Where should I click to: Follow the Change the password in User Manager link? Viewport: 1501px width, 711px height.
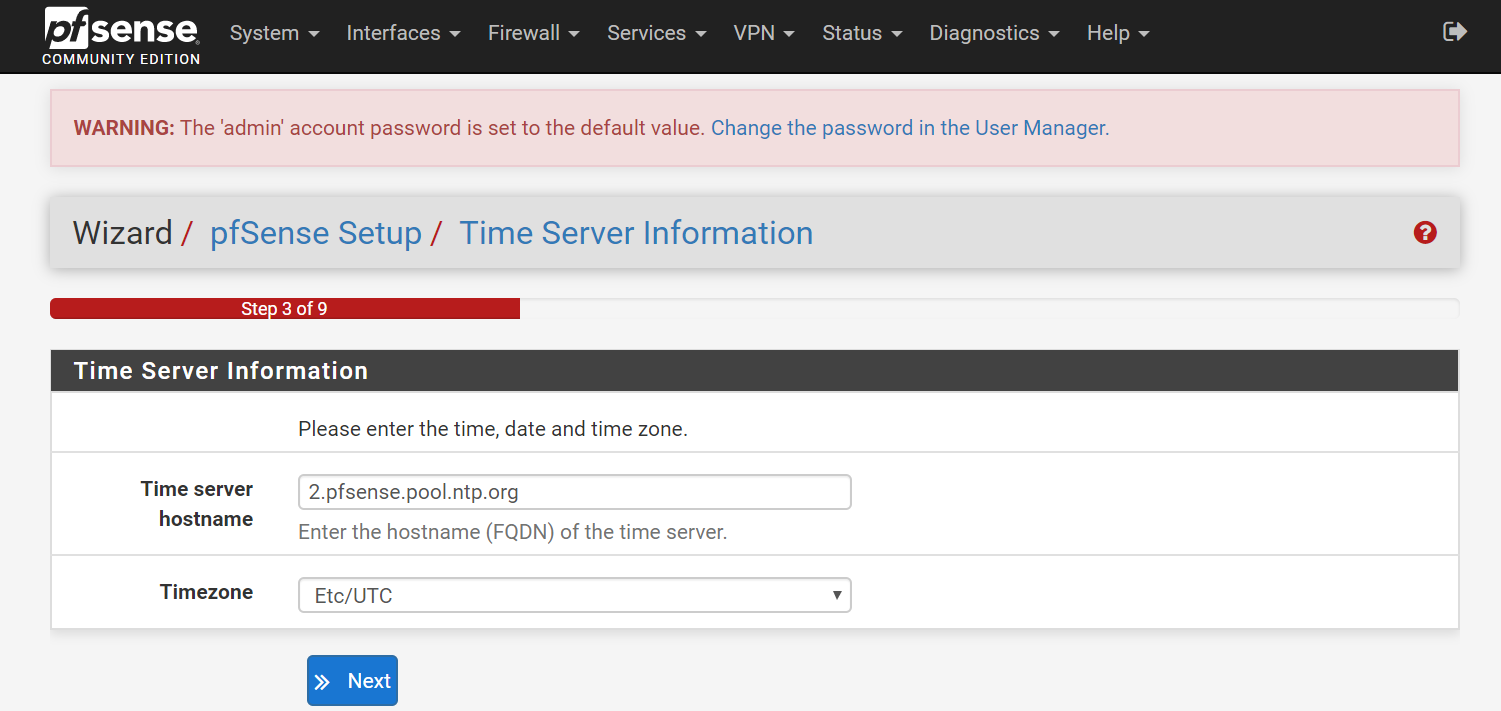pos(908,128)
